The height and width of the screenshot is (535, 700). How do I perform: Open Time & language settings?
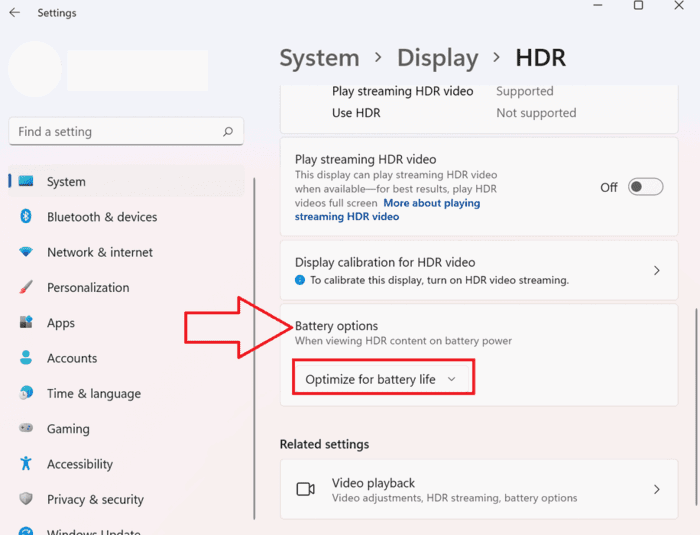126,393
